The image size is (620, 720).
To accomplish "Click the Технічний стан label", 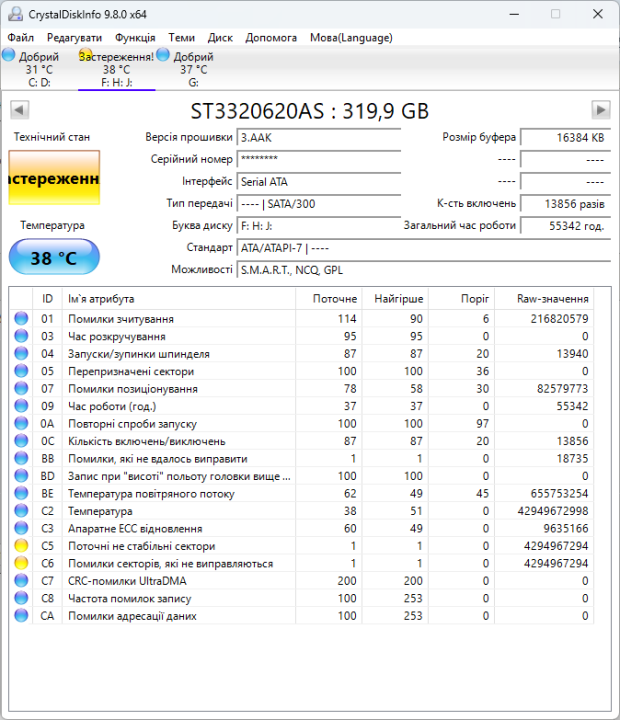I will tap(52, 137).
